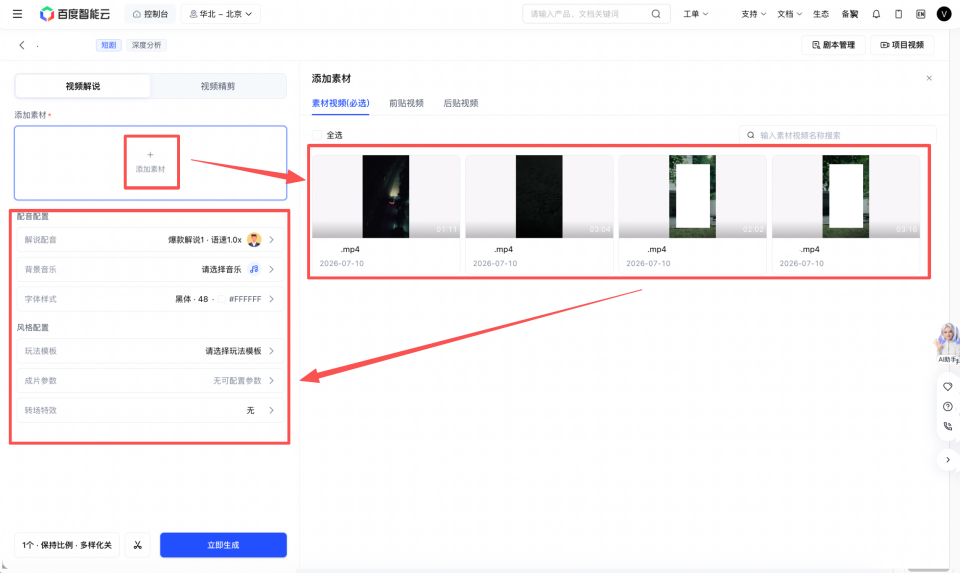Click the scissors trim icon button

click(138, 545)
